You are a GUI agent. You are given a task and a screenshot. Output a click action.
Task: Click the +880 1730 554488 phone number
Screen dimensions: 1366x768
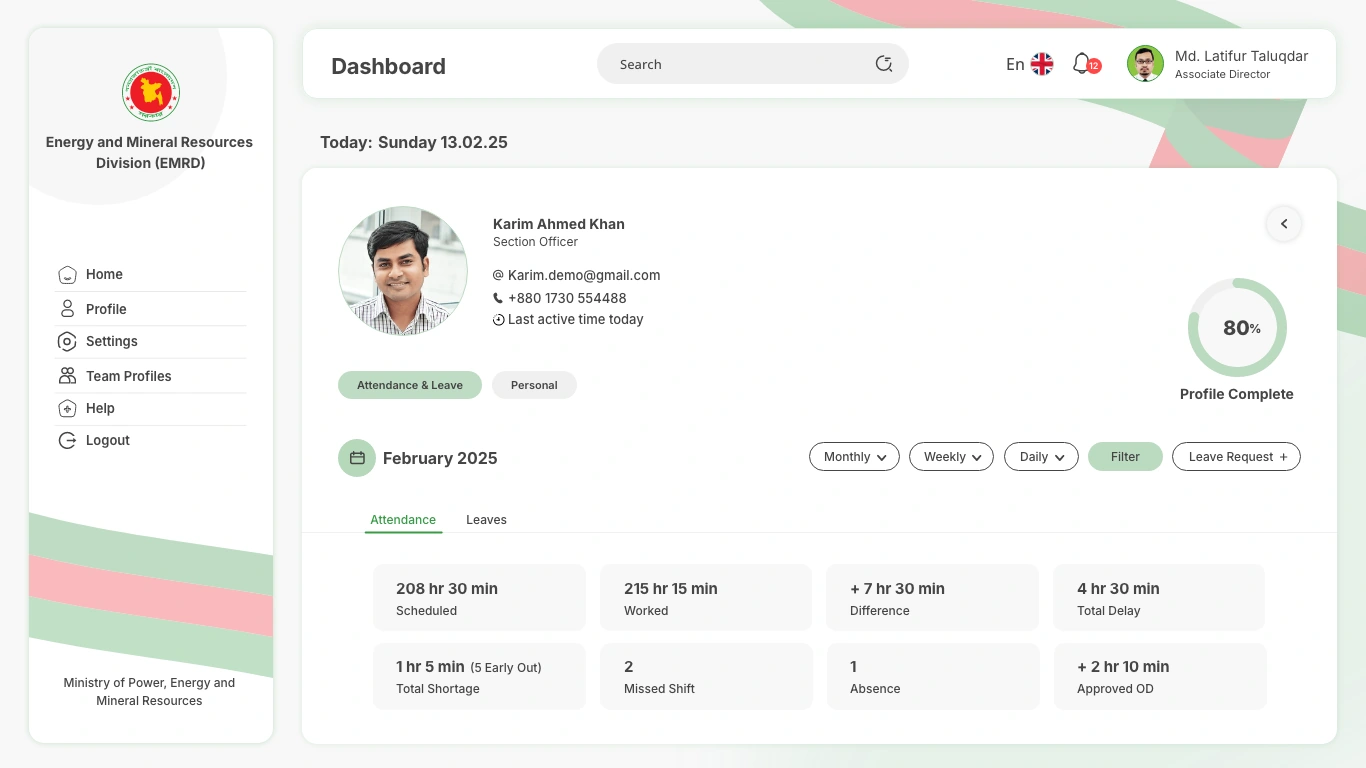[567, 298]
